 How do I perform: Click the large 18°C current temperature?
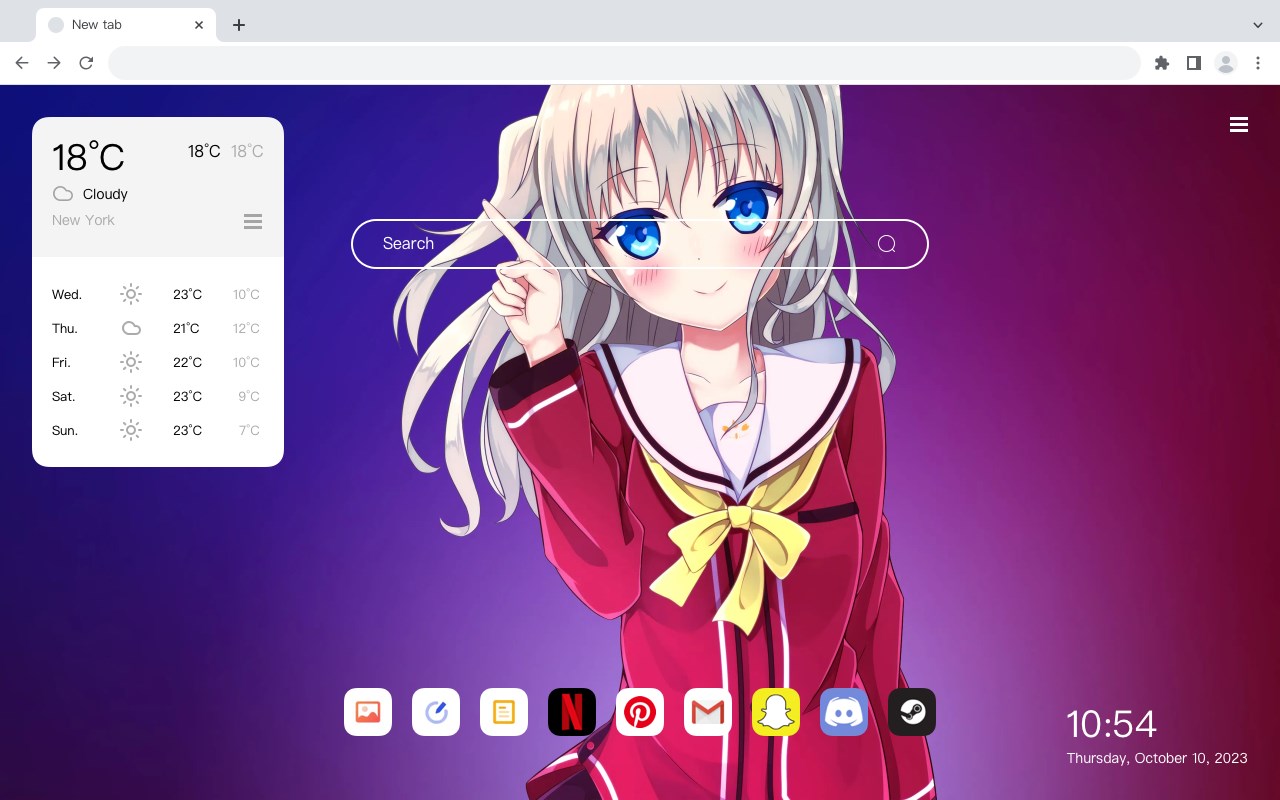tap(88, 157)
